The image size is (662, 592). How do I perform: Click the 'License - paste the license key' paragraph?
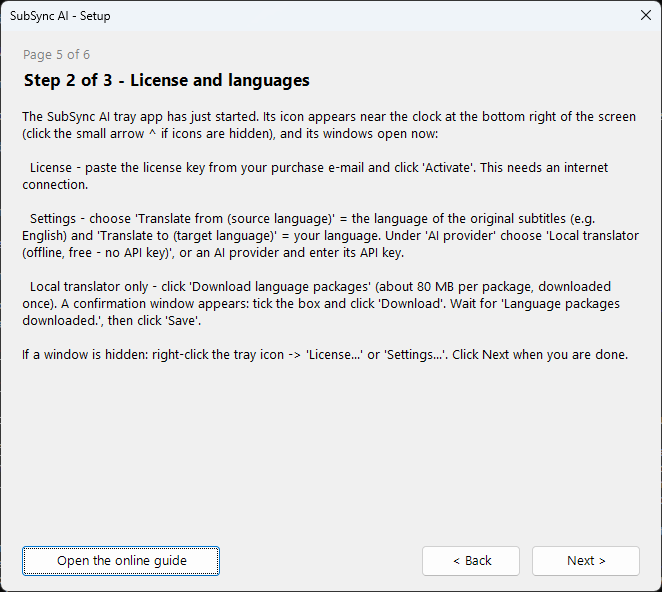click(x=315, y=176)
